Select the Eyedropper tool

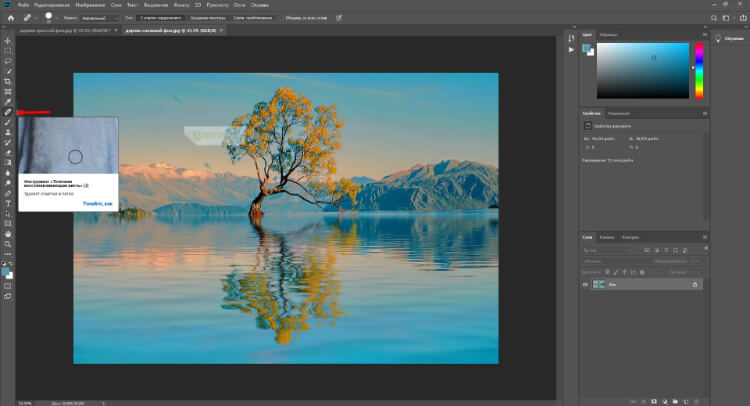[8, 102]
